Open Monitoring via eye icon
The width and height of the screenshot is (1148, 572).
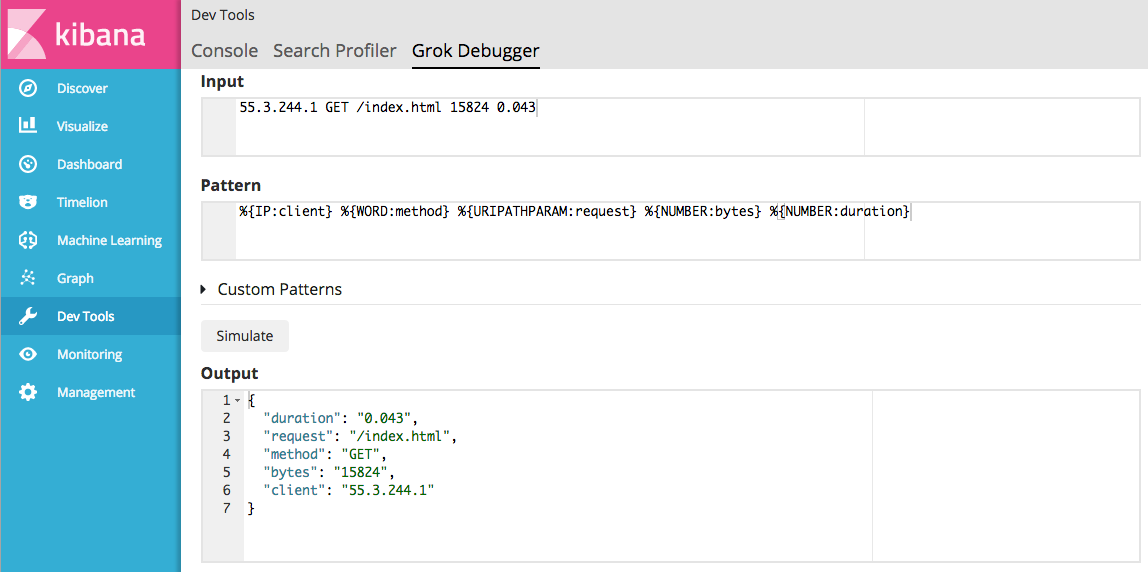tap(28, 354)
